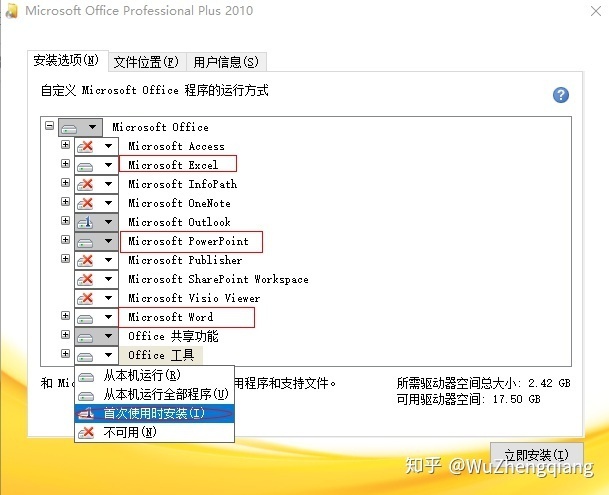
Task: Expand the Microsoft Word tree node
Action: pyautogui.click(x=65, y=315)
